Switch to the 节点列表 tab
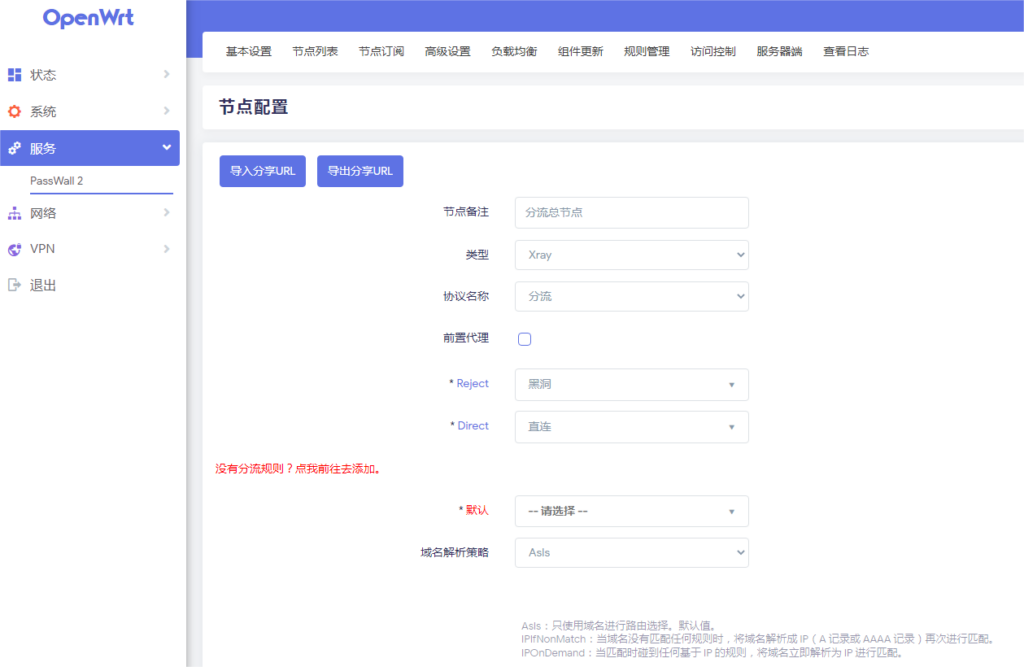1024x667 pixels. coord(315,52)
